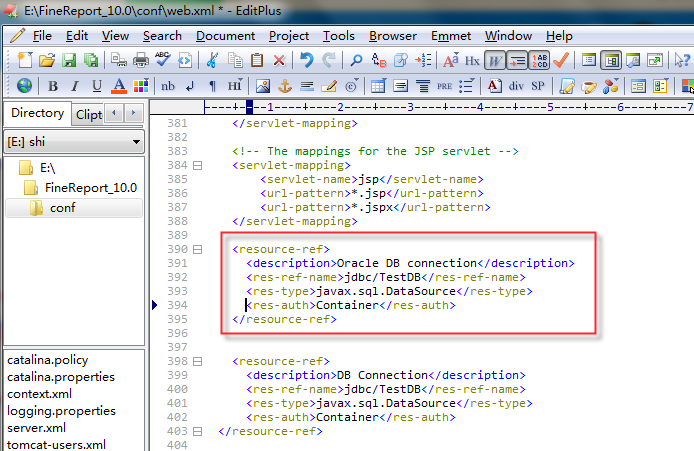Insert SP span tag

point(538,86)
